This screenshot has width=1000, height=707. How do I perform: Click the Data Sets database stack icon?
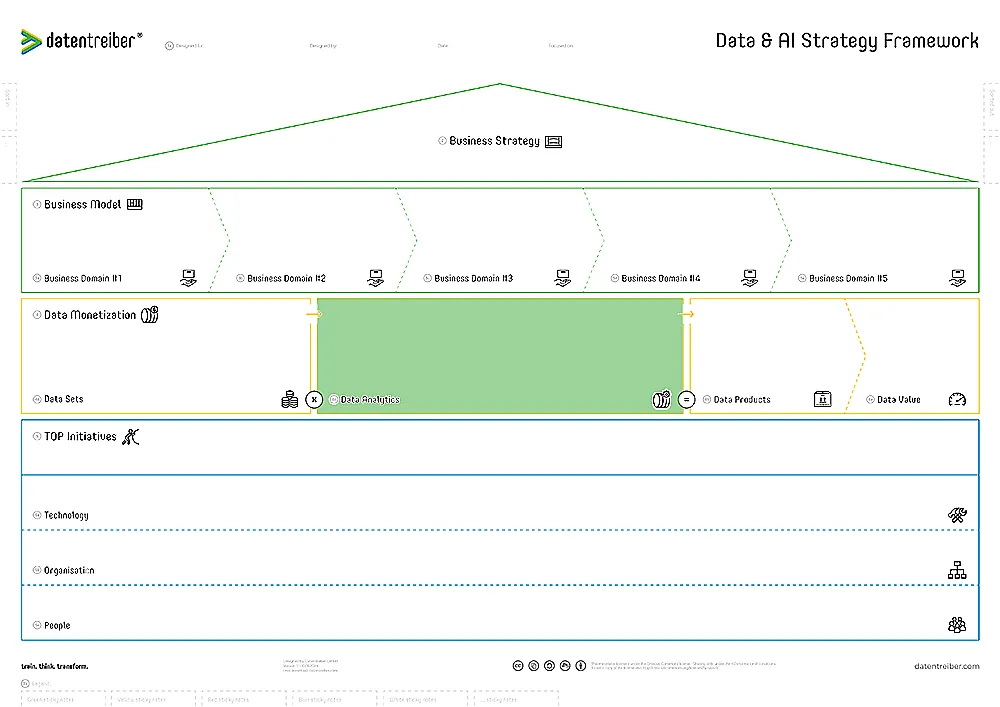290,399
